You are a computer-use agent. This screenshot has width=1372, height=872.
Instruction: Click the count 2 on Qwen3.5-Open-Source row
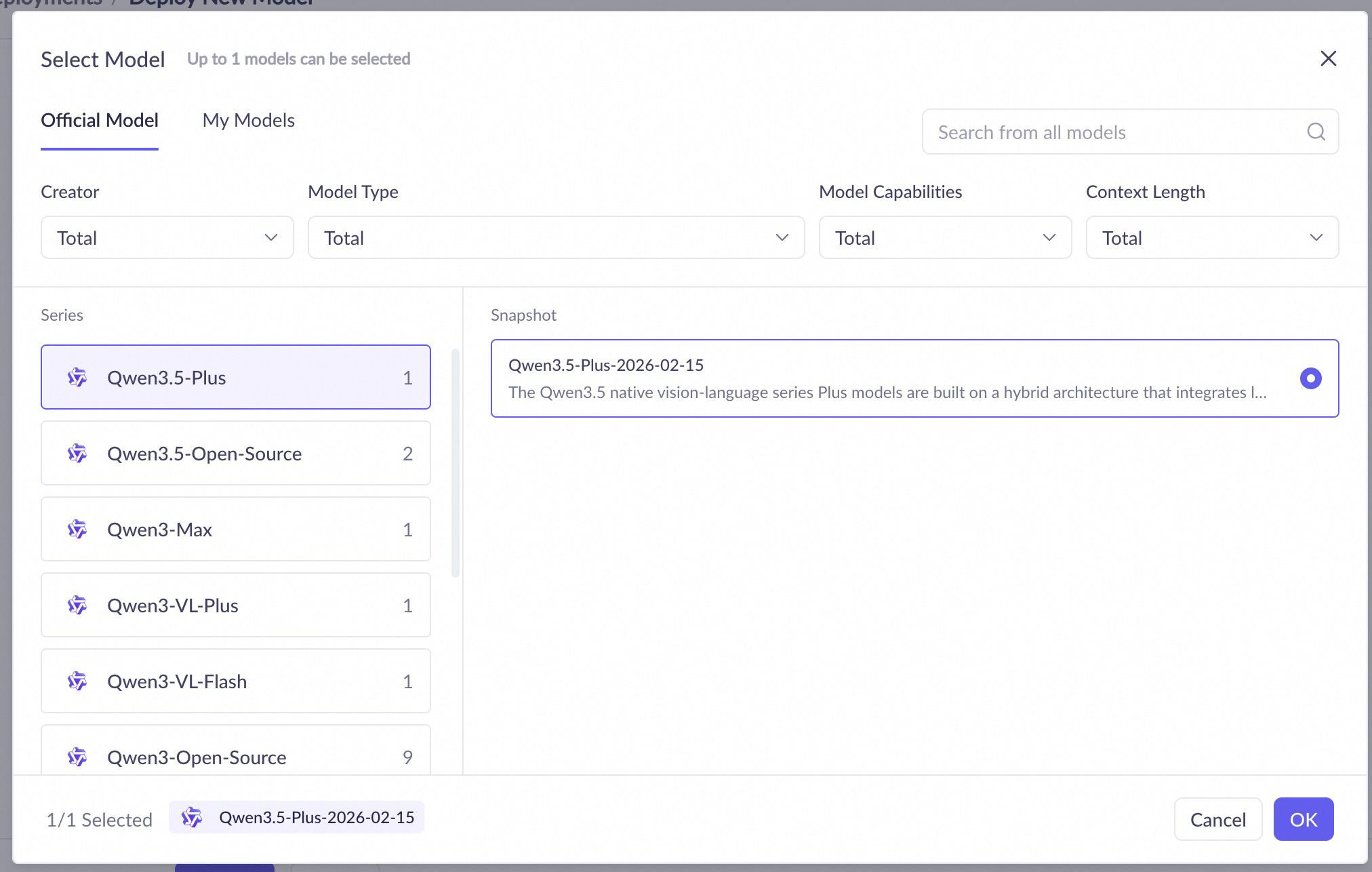[x=407, y=454]
